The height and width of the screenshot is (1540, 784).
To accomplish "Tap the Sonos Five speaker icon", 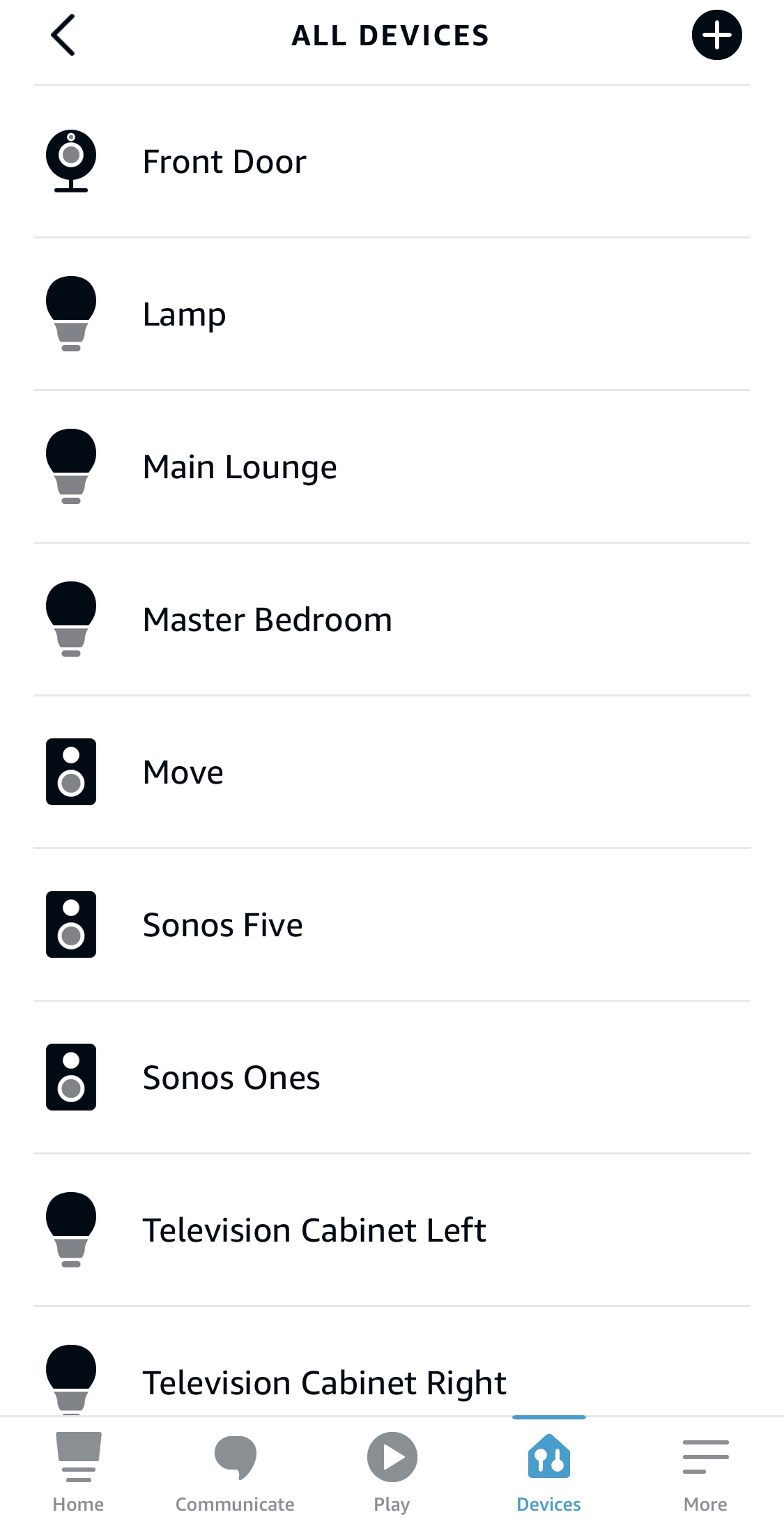I will [x=71, y=924].
